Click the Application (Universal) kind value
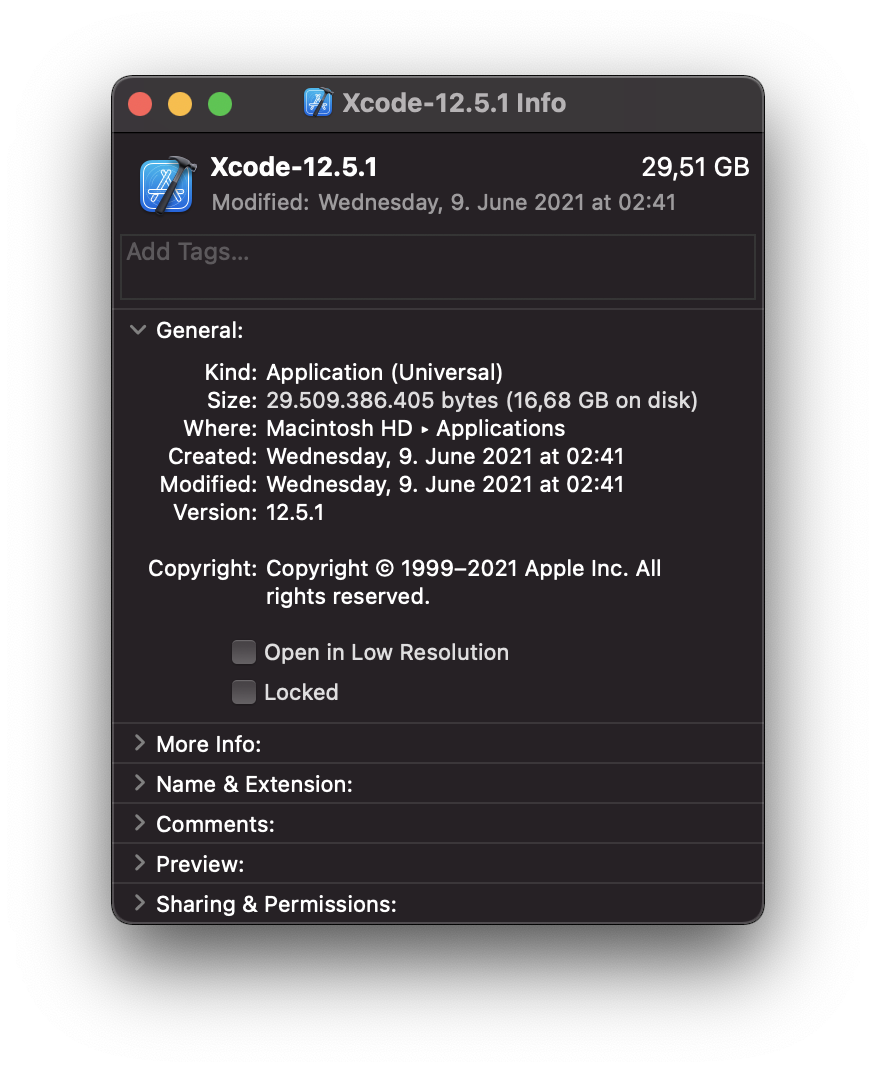 coord(384,373)
